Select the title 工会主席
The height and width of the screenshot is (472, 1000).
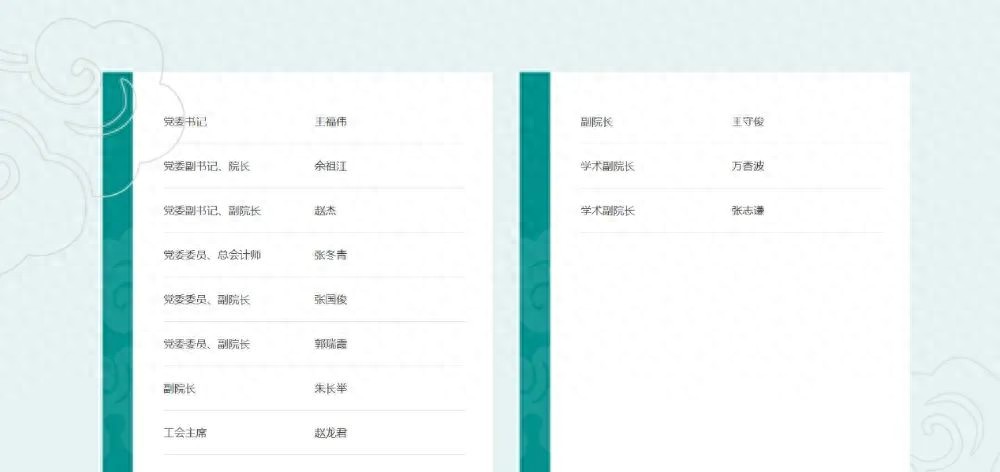point(185,433)
